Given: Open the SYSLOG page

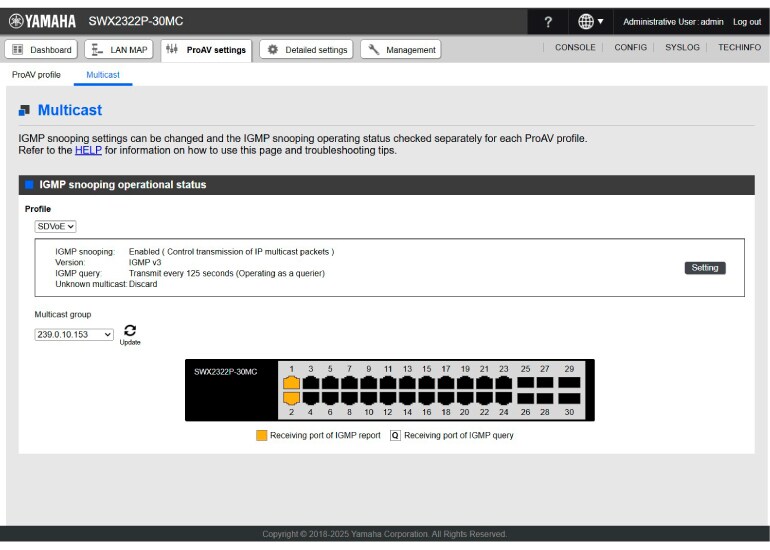Looking at the screenshot, I should click(x=682, y=48).
